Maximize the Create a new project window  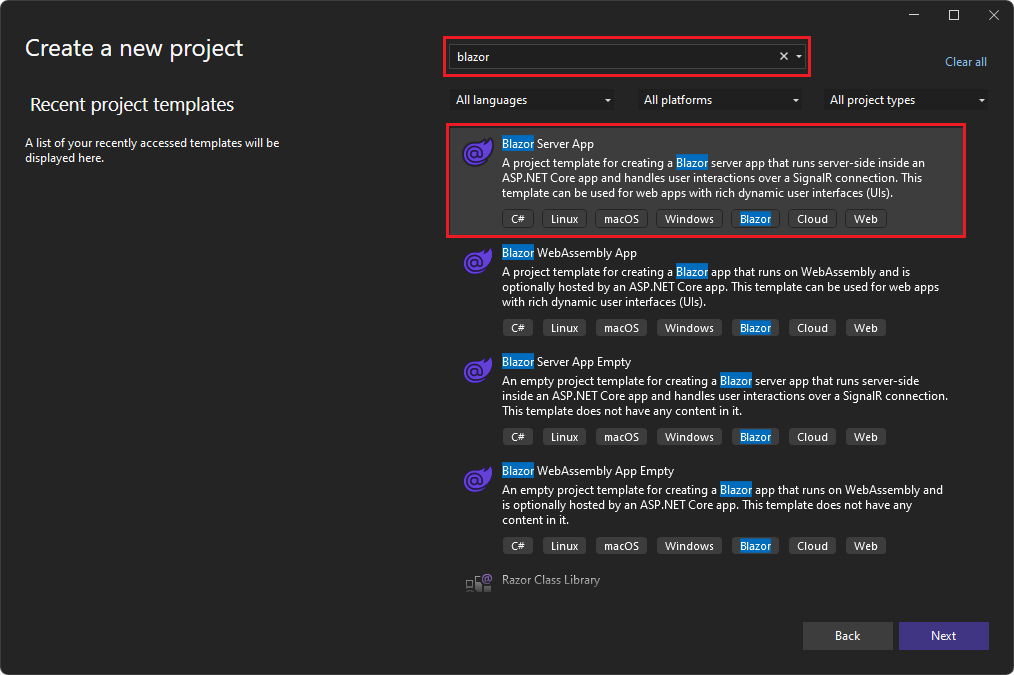pyautogui.click(x=953, y=15)
